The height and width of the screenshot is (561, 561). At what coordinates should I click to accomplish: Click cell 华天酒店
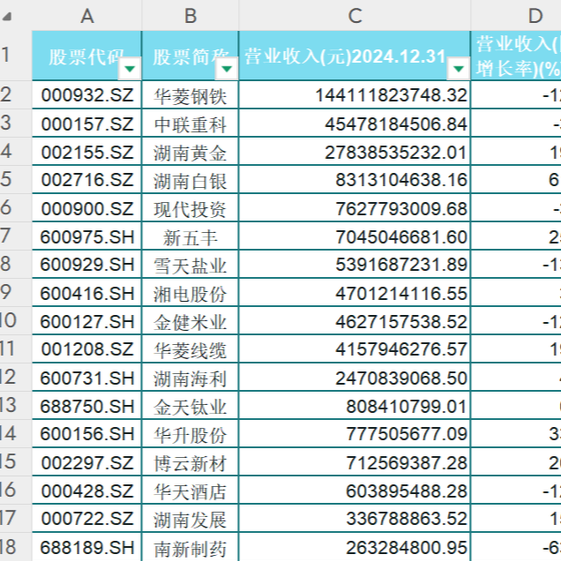pos(190,490)
